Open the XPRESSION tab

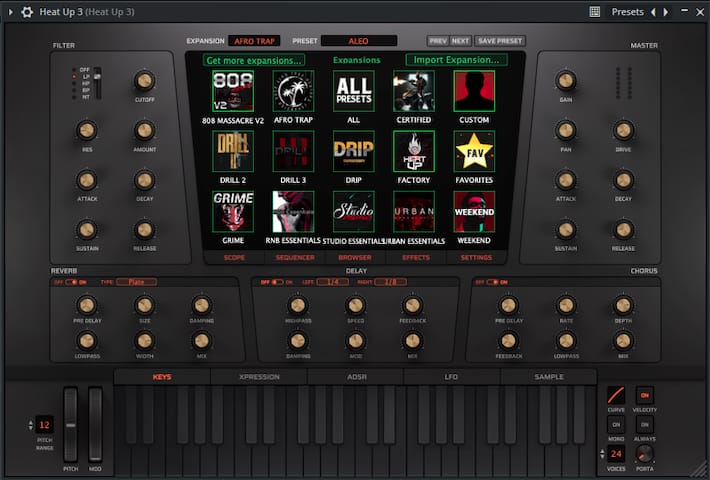click(x=259, y=377)
